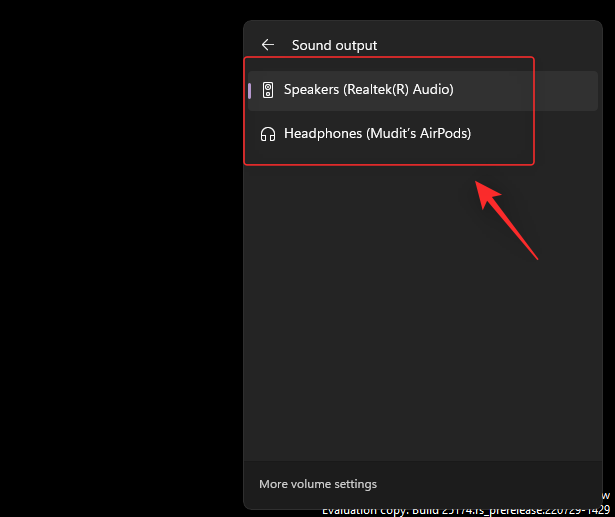Click the Sound output panel title

(334, 45)
